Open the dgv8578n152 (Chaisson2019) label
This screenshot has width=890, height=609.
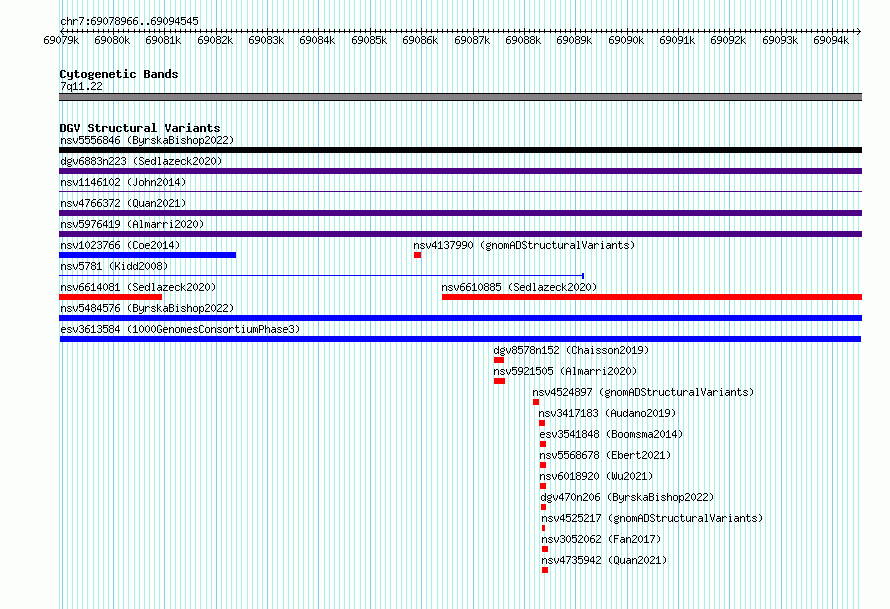pos(571,350)
